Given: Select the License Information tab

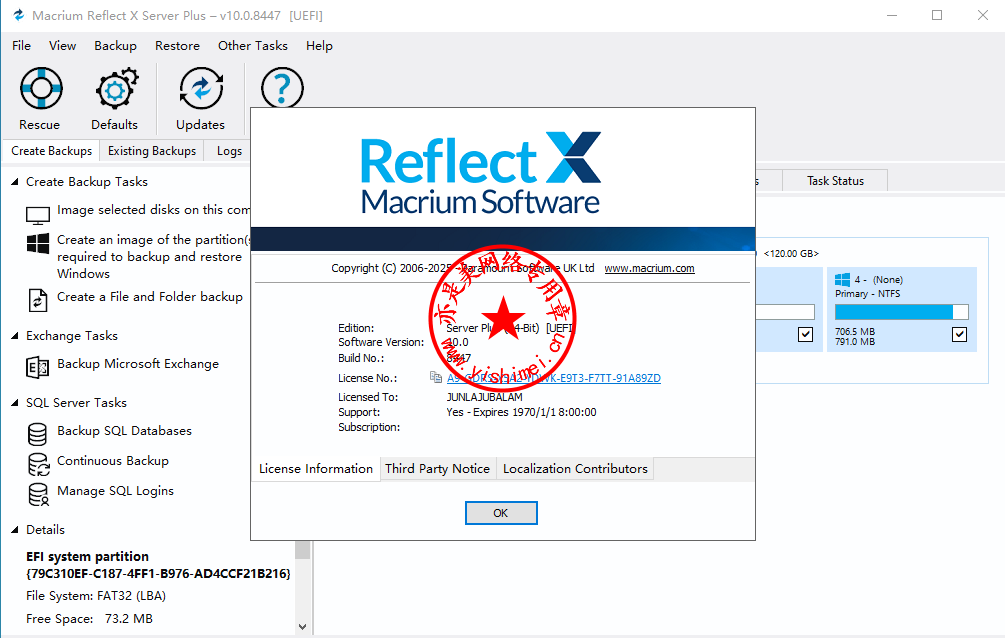Looking at the screenshot, I should coord(315,469).
